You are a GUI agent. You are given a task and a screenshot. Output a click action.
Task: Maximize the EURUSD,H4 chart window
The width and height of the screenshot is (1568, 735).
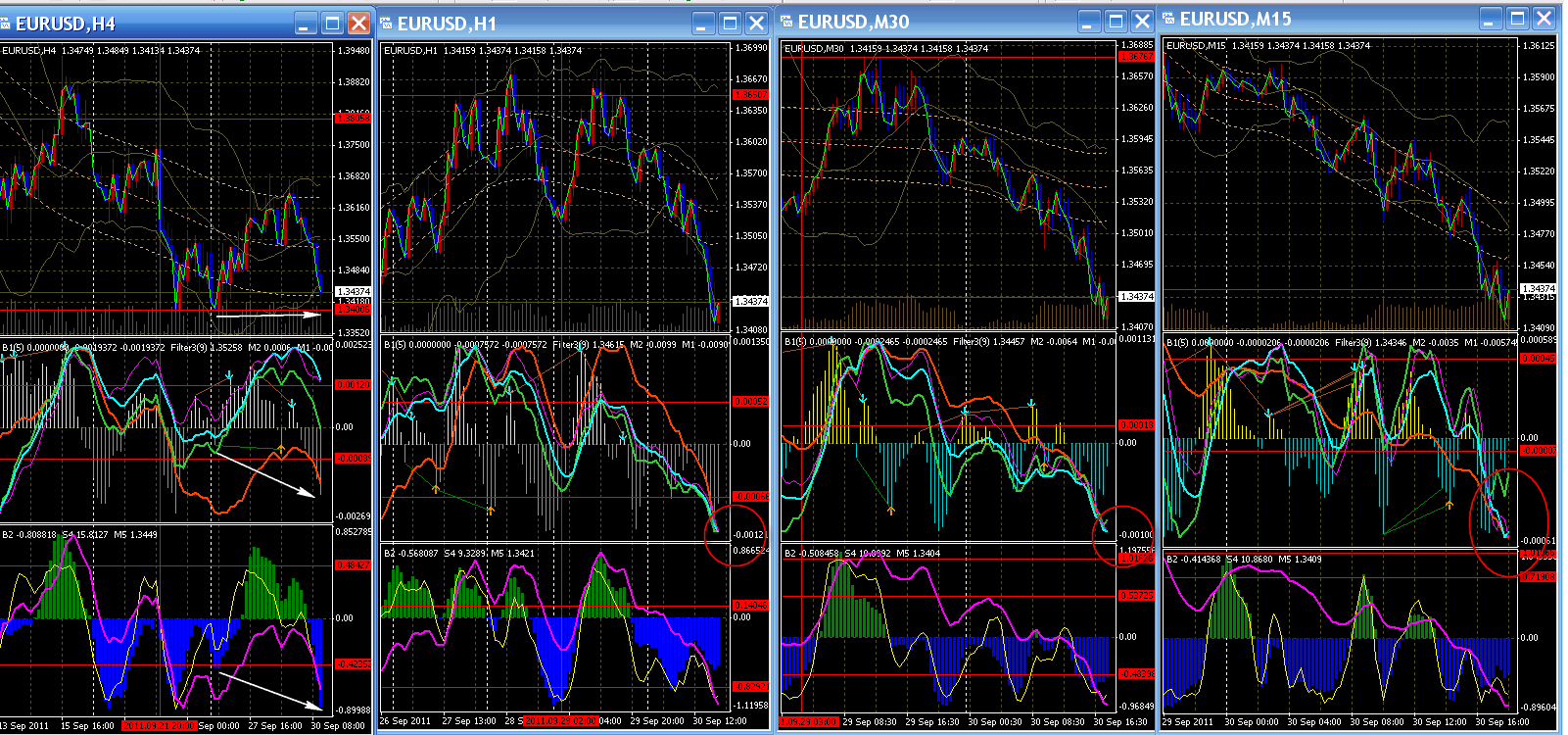(x=333, y=24)
